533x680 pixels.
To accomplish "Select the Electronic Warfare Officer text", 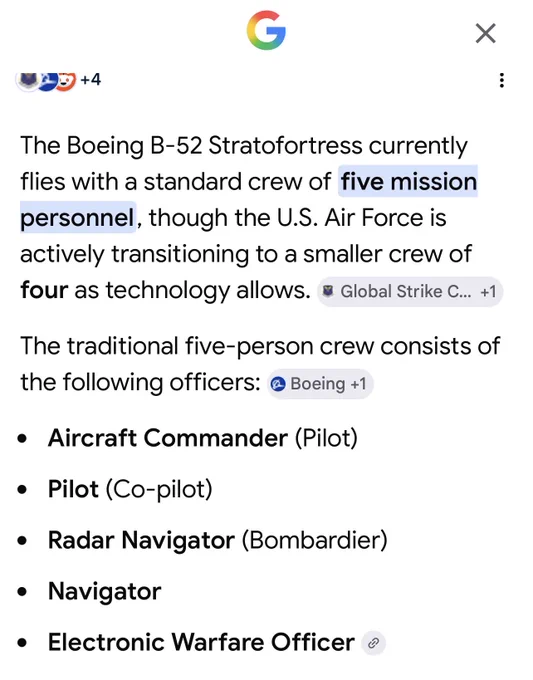I will click(x=201, y=643).
